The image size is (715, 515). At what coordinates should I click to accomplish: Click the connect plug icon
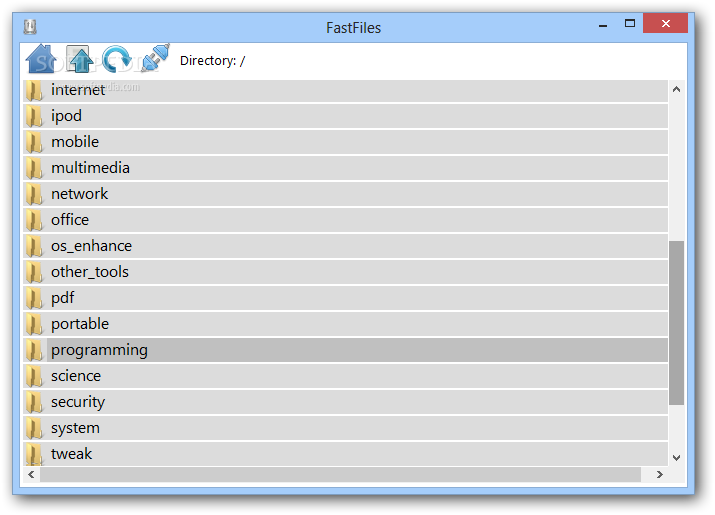tap(155, 58)
